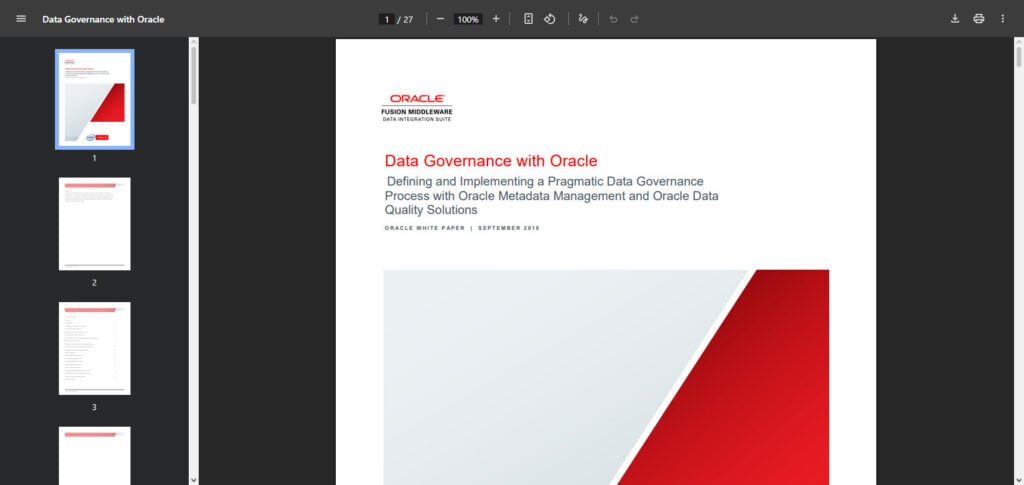Click the undo arrow icon
The image size is (1024, 485).
click(x=613, y=19)
